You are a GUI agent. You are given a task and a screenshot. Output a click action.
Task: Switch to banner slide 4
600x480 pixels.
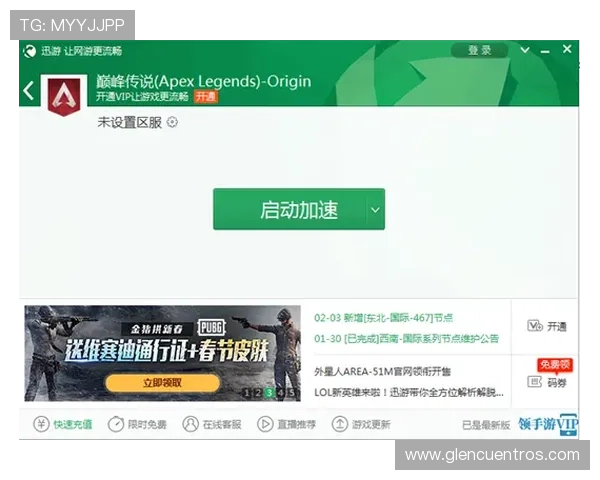(280, 393)
